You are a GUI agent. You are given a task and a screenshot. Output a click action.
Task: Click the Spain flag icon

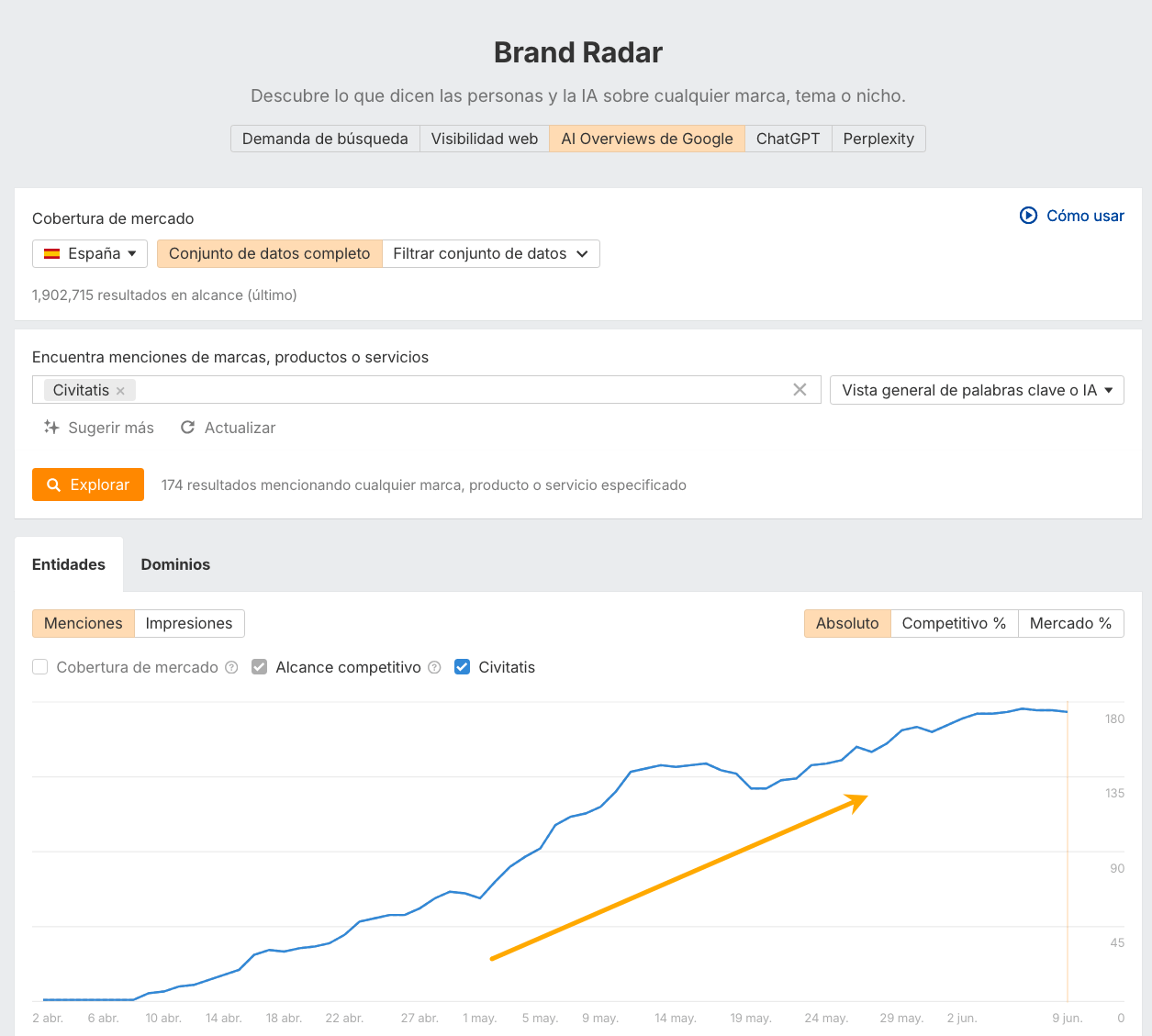pyautogui.click(x=52, y=253)
